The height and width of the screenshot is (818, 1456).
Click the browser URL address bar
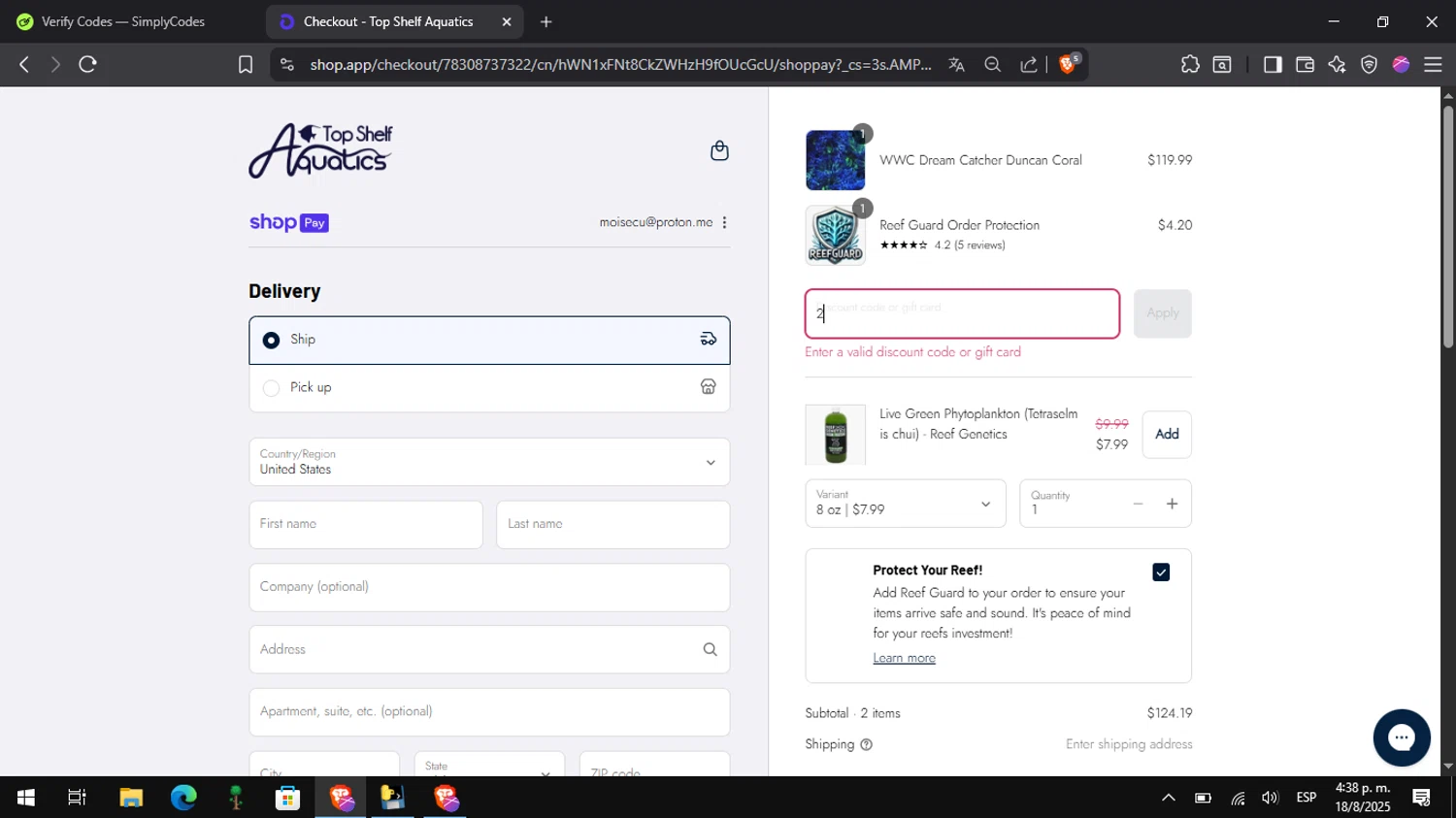pos(620,64)
